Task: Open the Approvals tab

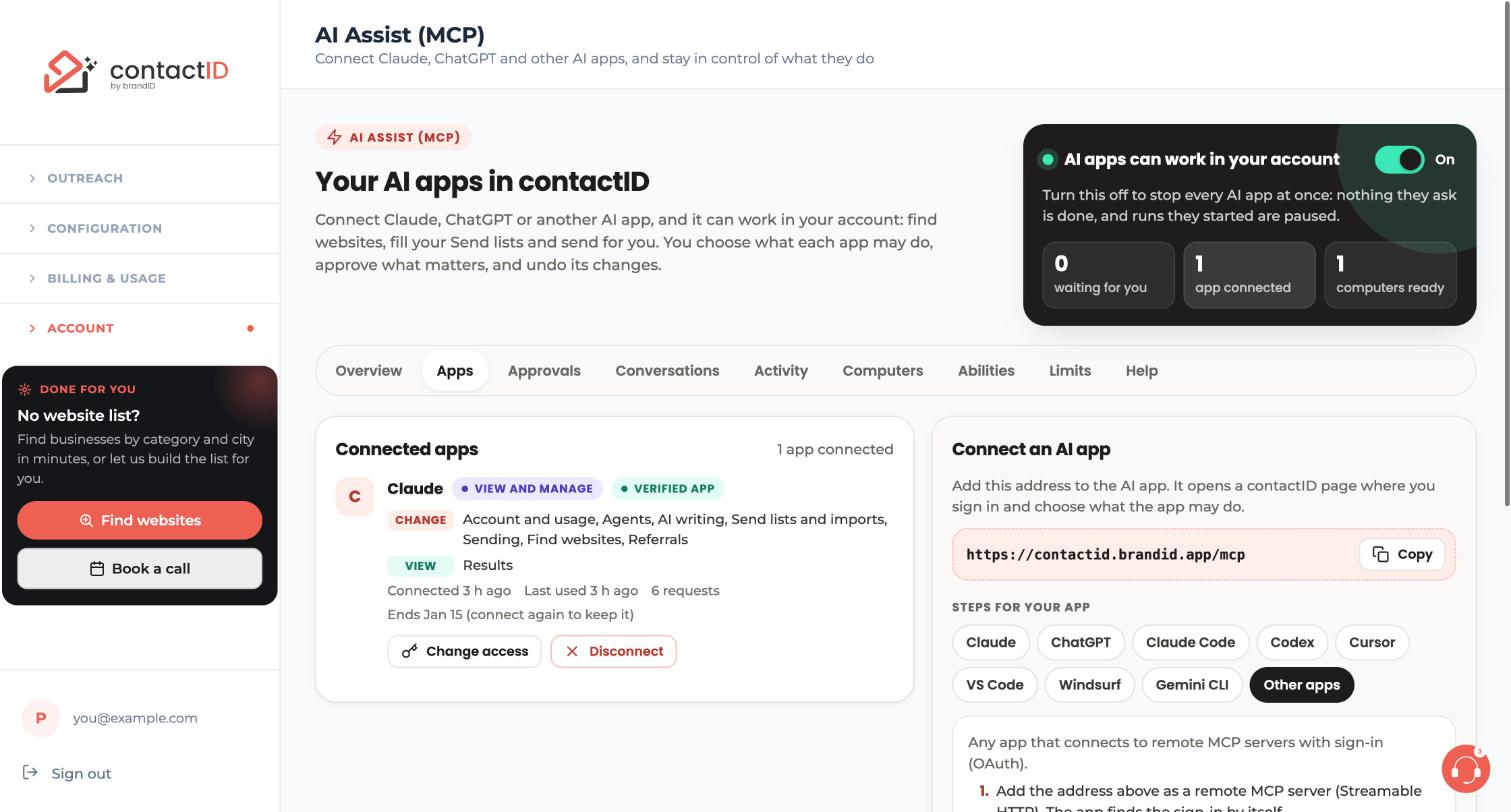Action: click(x=544, y=371)
